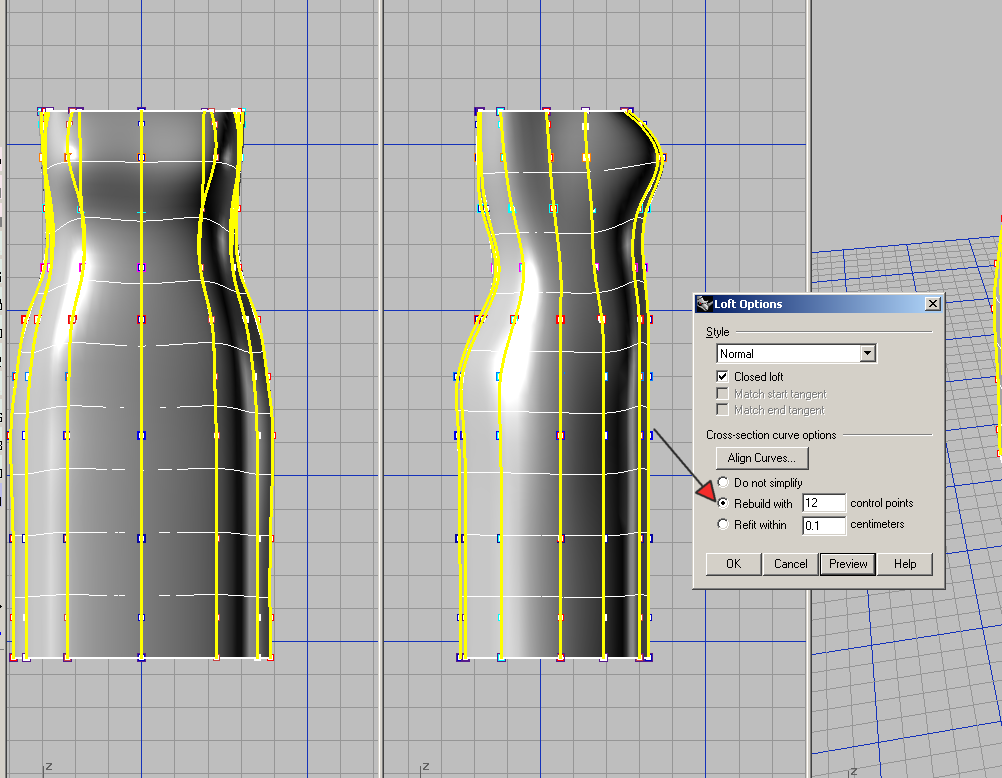
Task: Click the control points count field
Action: point(823,504)
